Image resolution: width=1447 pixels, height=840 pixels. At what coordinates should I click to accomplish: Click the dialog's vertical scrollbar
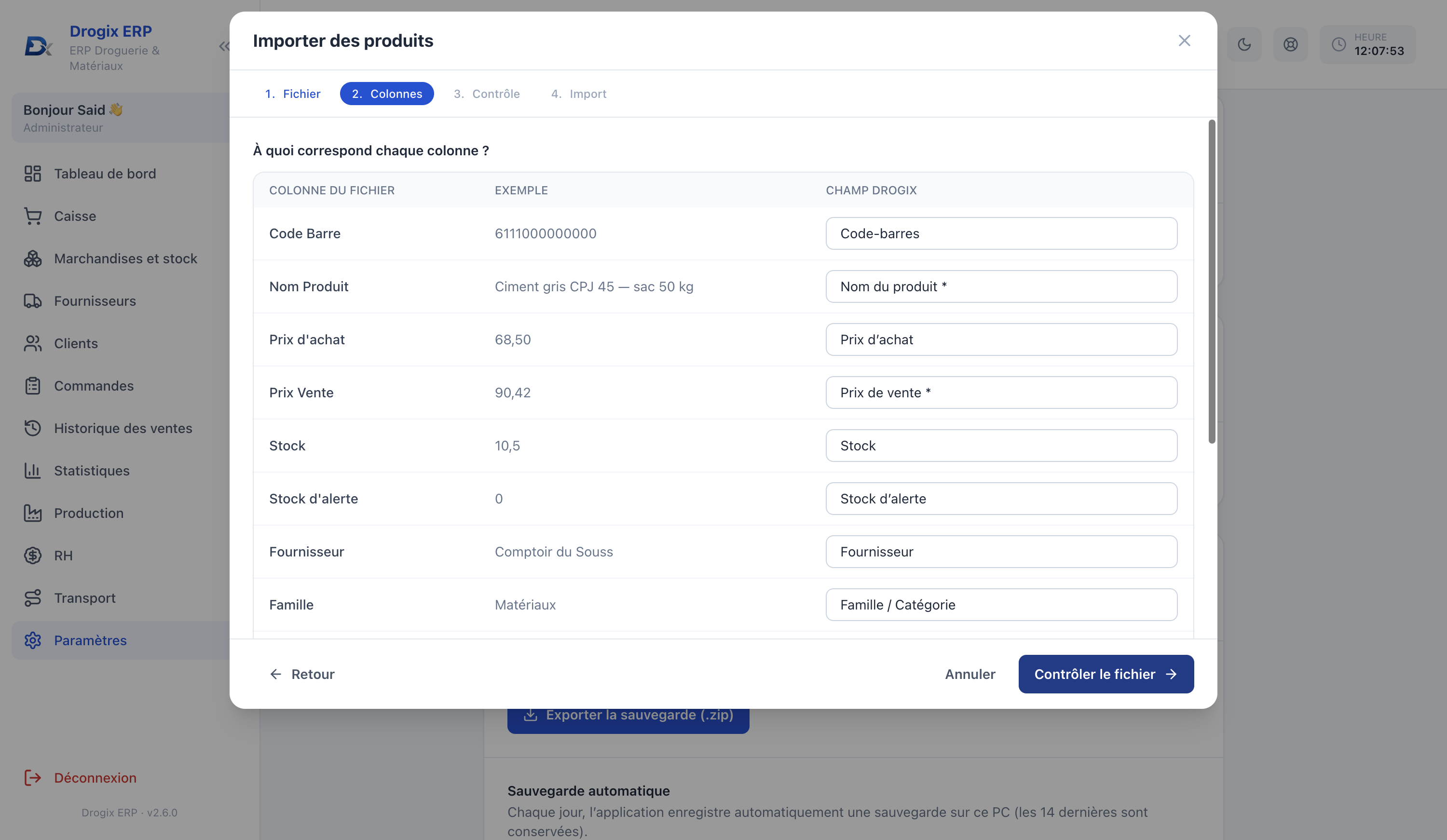[1212, 281]
